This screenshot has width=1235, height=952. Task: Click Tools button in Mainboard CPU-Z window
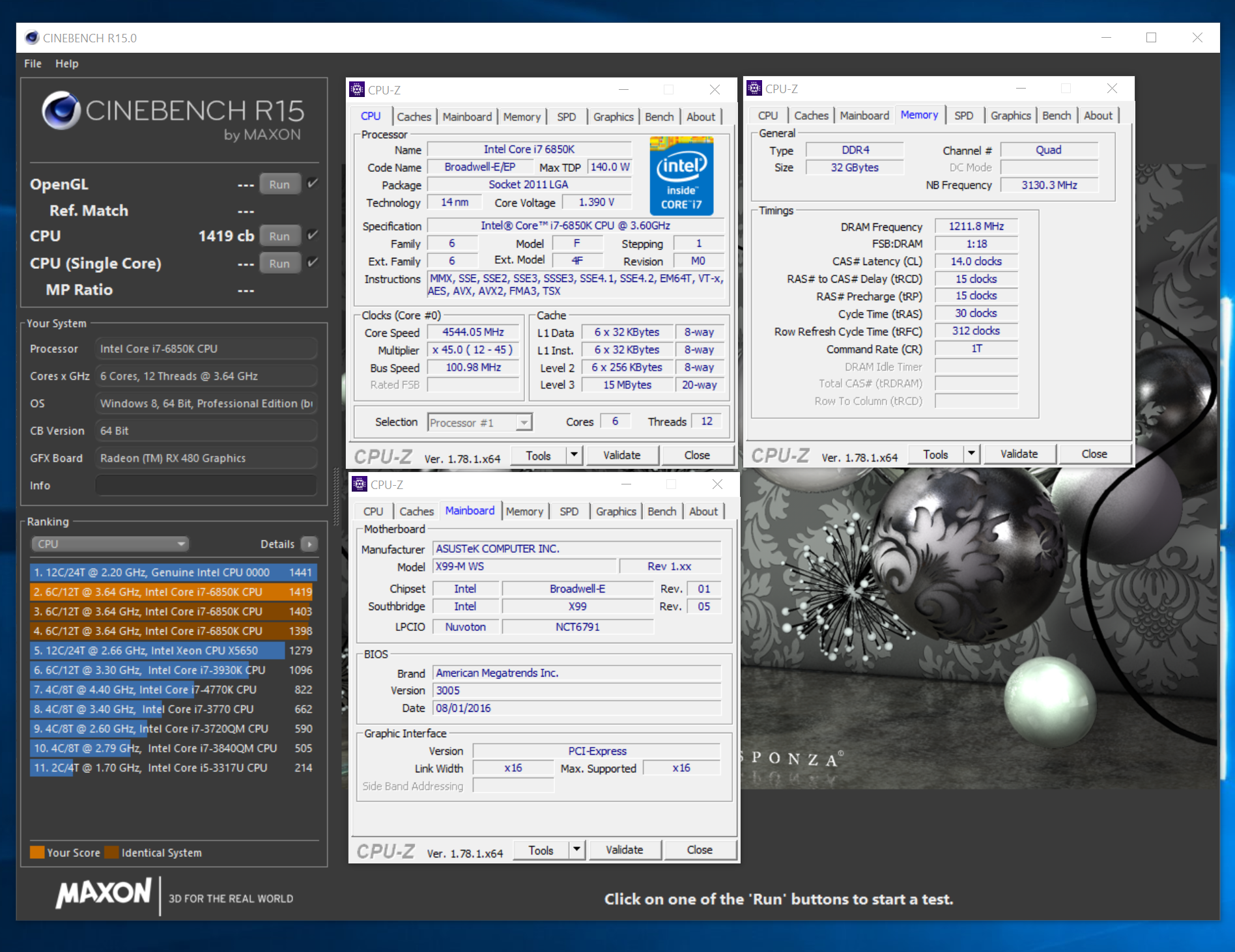pos(541,850)
